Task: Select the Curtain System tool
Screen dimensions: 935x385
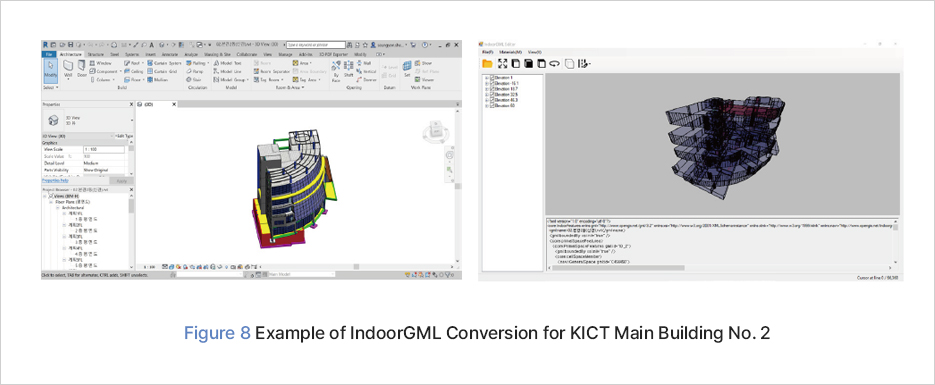Action: click(164, 63)
